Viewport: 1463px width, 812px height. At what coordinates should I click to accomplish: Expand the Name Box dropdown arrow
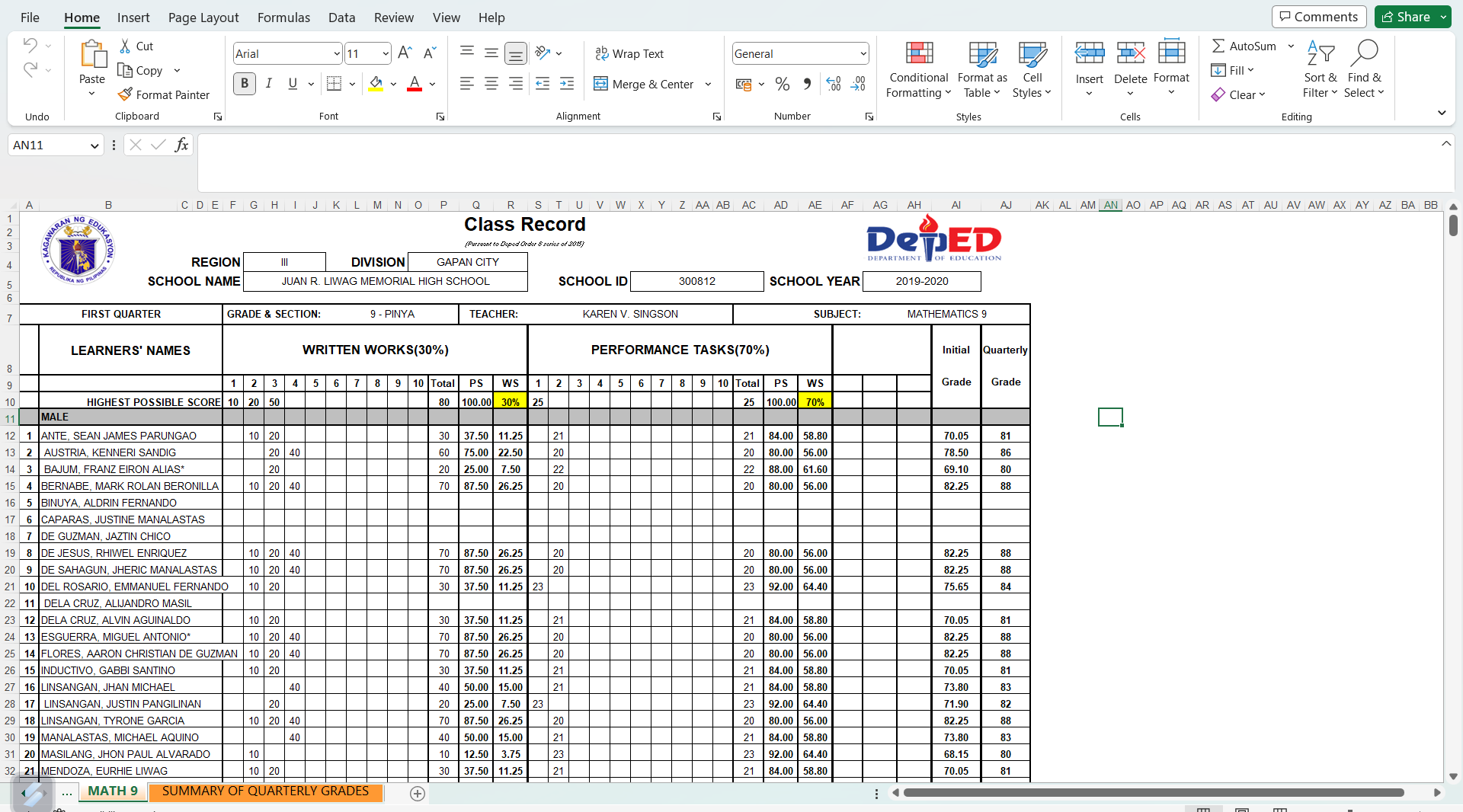94,145
